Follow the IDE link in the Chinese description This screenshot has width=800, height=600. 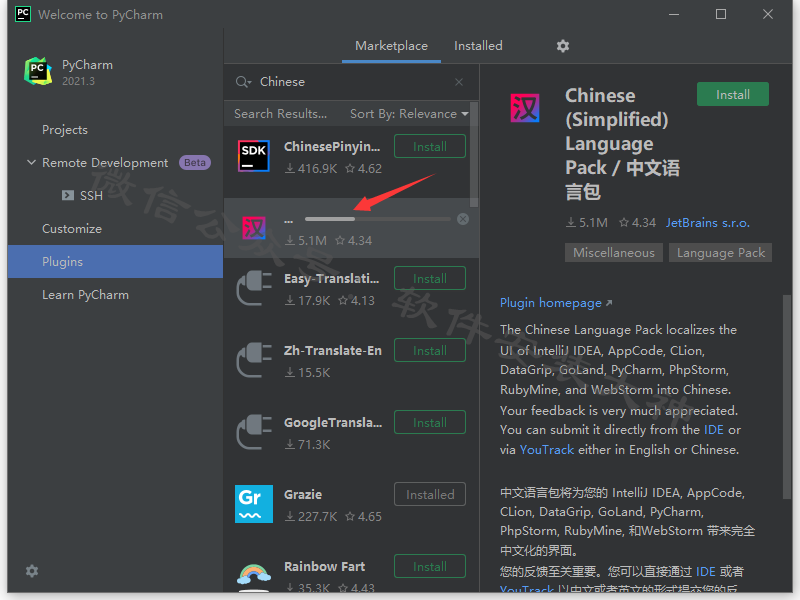706,571
